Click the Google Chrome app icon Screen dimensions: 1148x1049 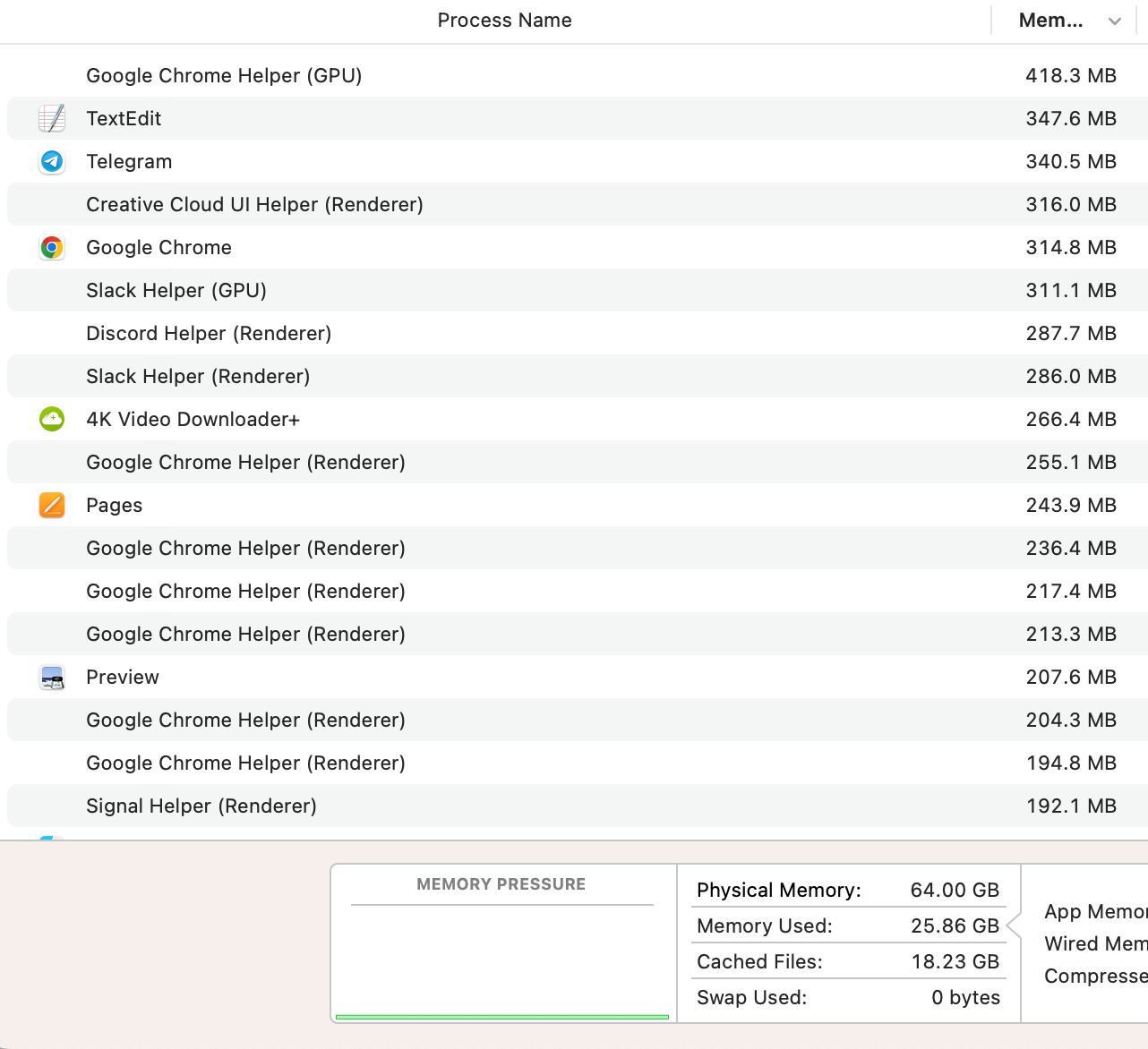point(52,247)
